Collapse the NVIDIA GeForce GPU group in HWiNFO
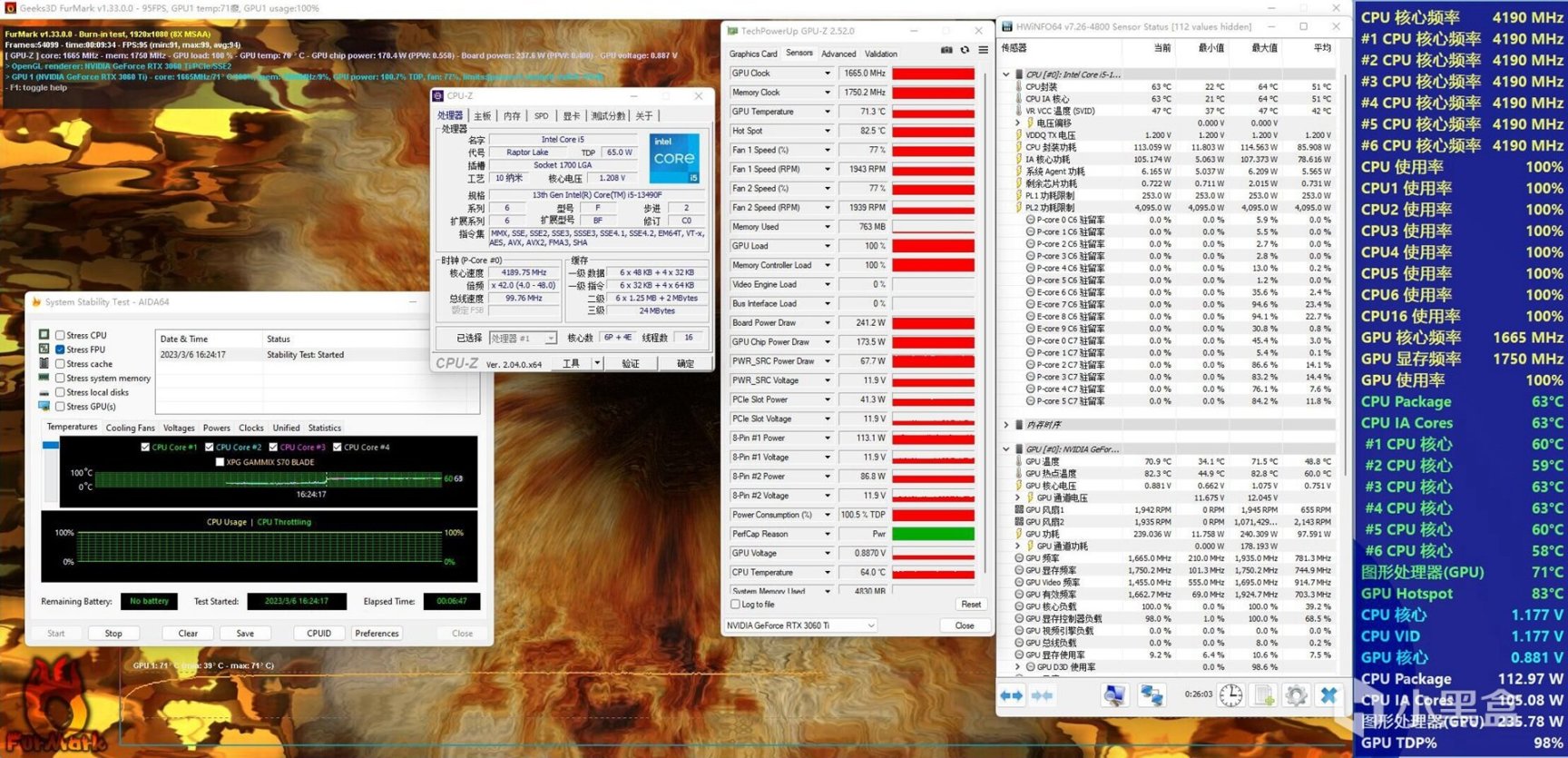 pos(1006,449)
